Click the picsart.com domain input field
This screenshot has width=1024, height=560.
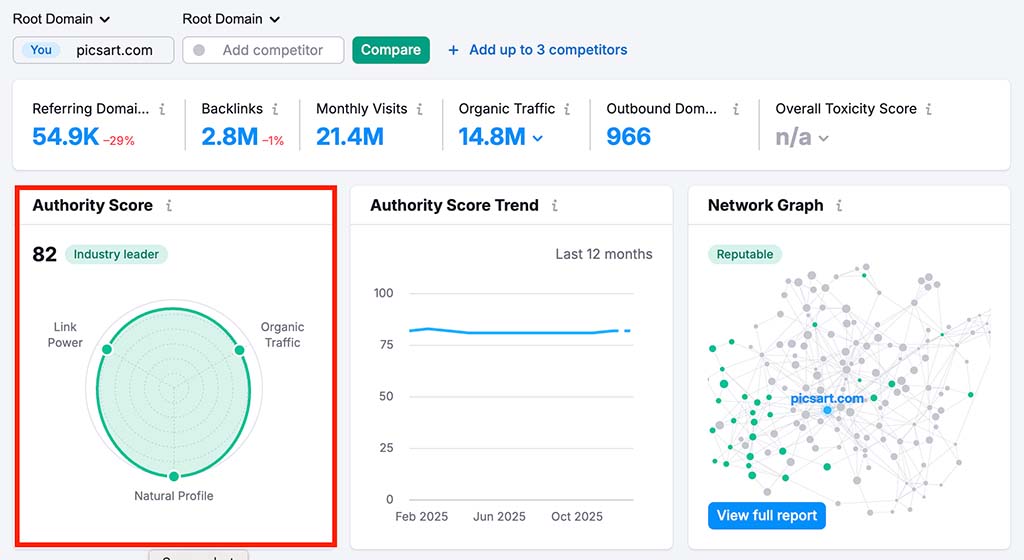(x=93, y=50)
